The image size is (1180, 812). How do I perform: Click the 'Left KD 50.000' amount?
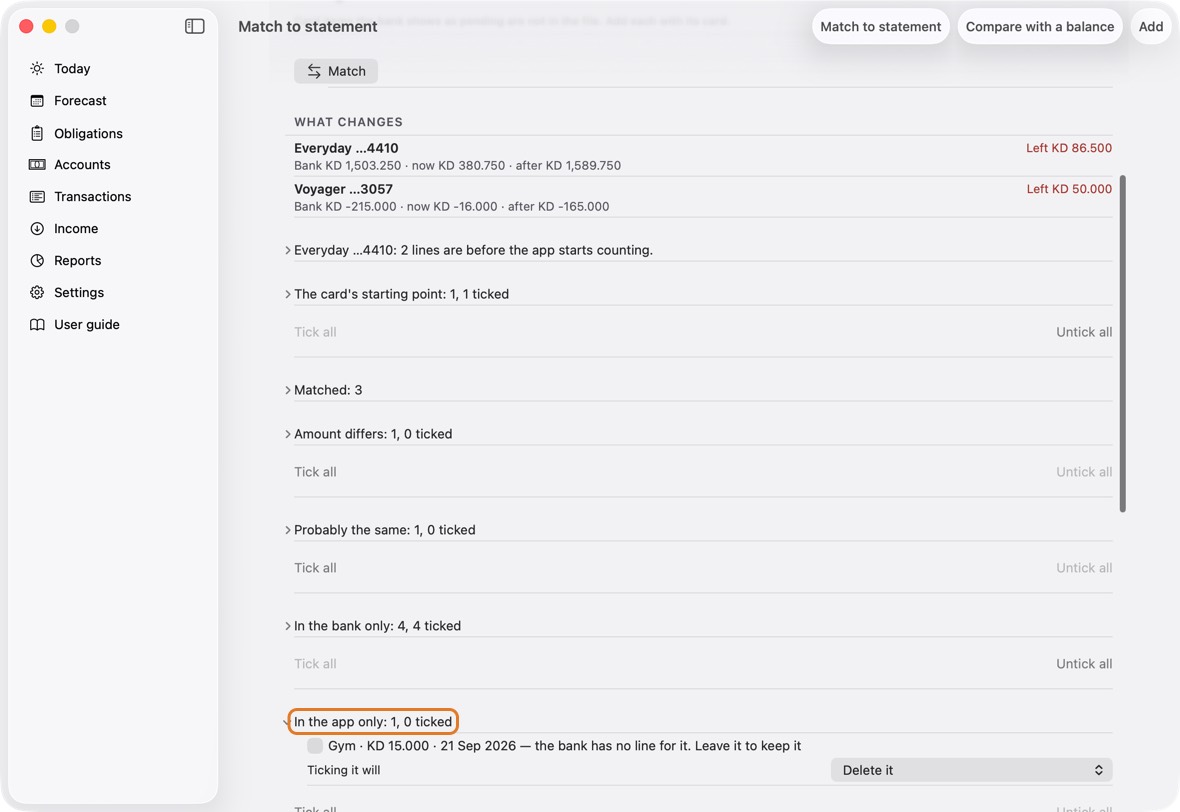[x=1069, y=189]
